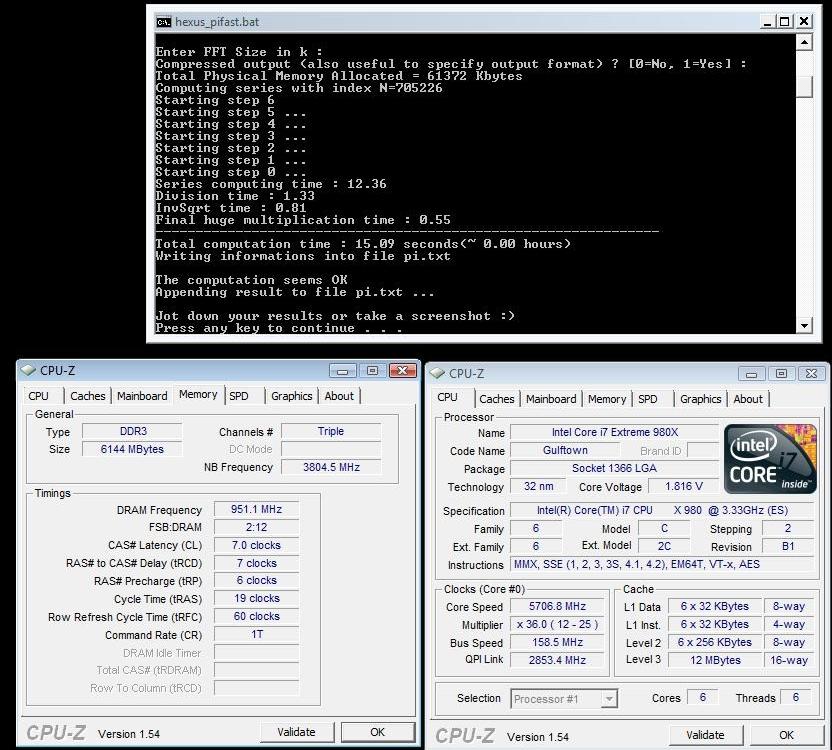Click the 32 nm Technology value
The image size is (832, 750).
538,486
